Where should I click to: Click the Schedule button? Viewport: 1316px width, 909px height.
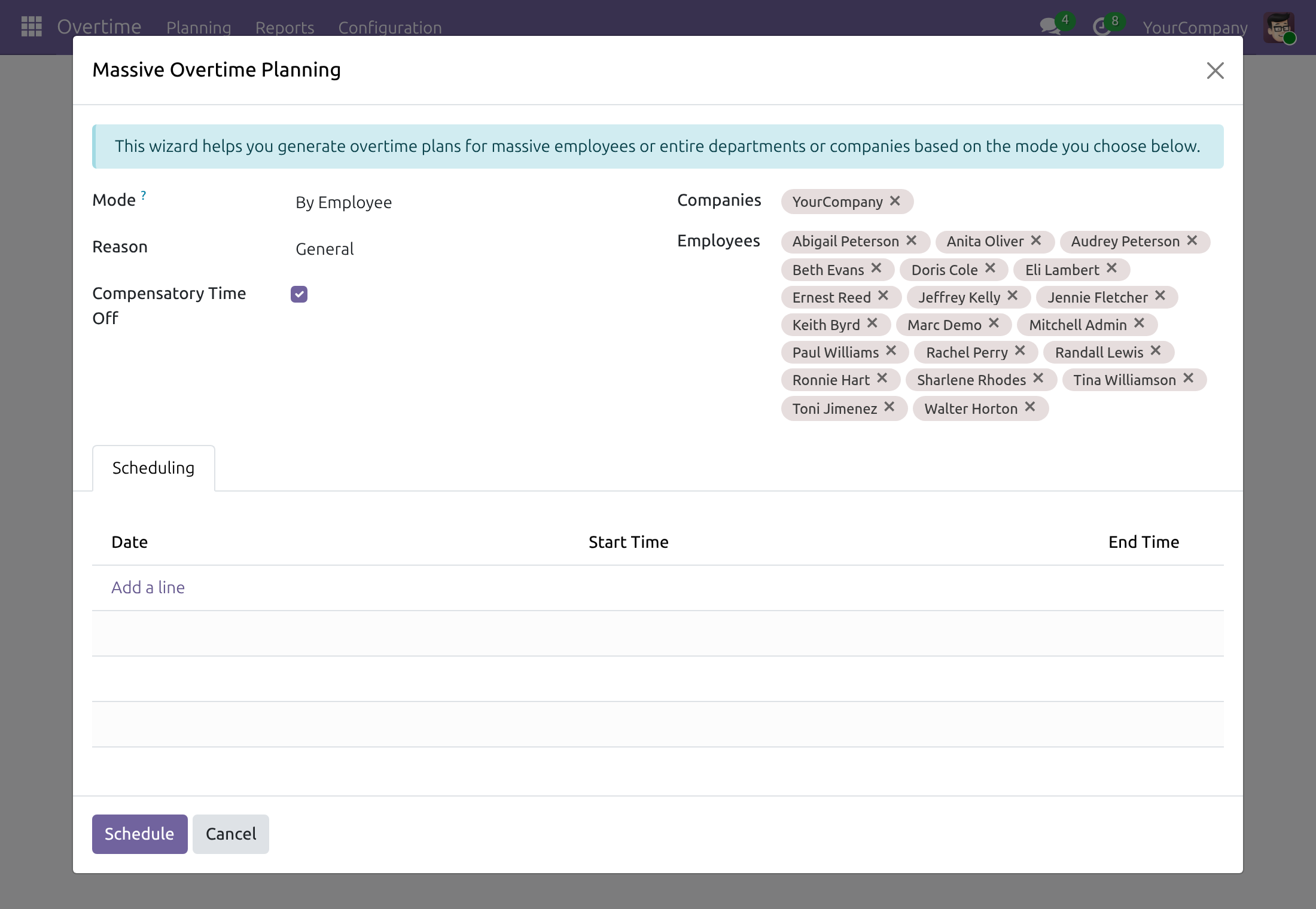[x=139, y=834]
